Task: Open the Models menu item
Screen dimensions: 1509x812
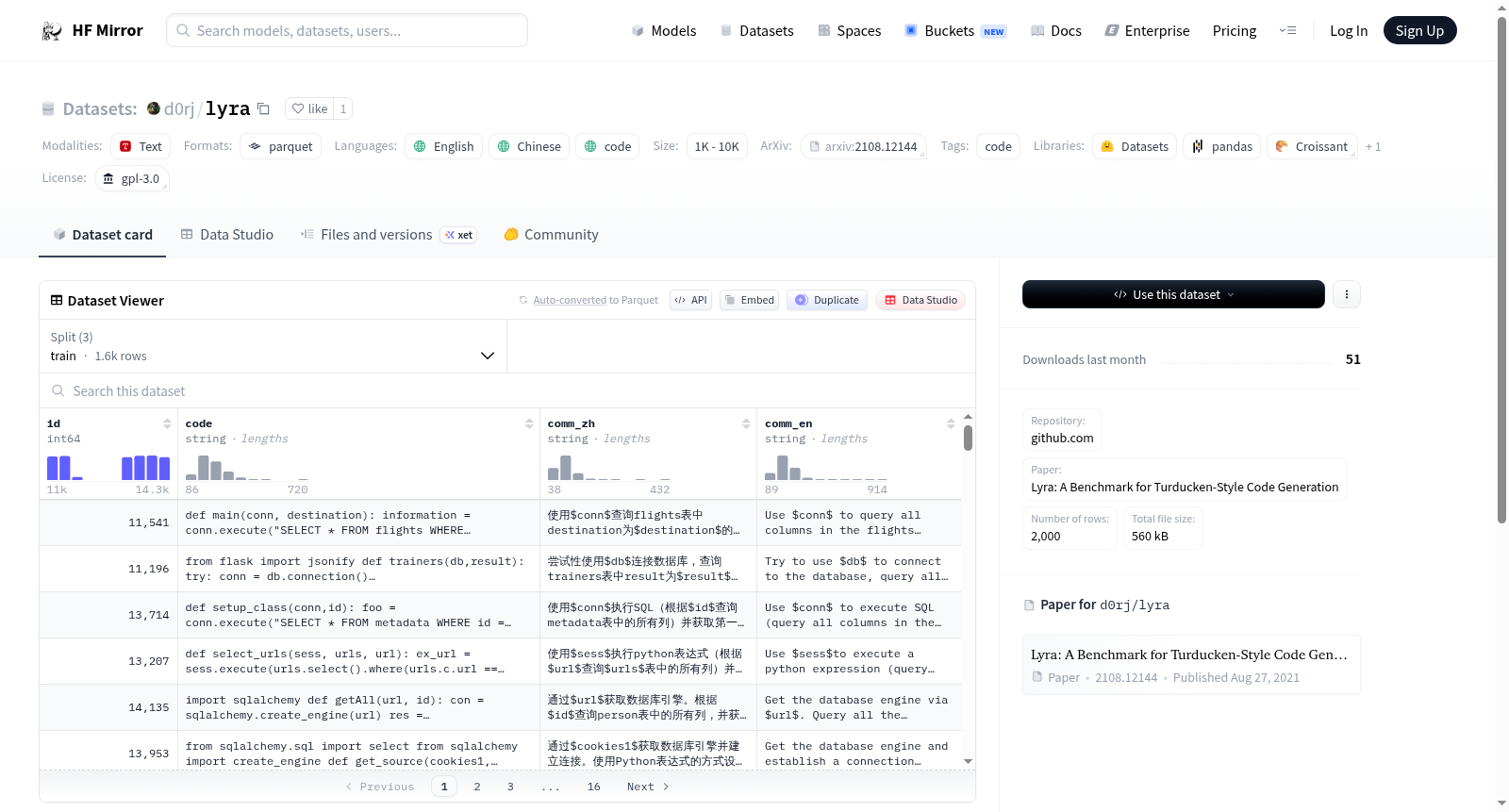Action: tap(664, 30)
